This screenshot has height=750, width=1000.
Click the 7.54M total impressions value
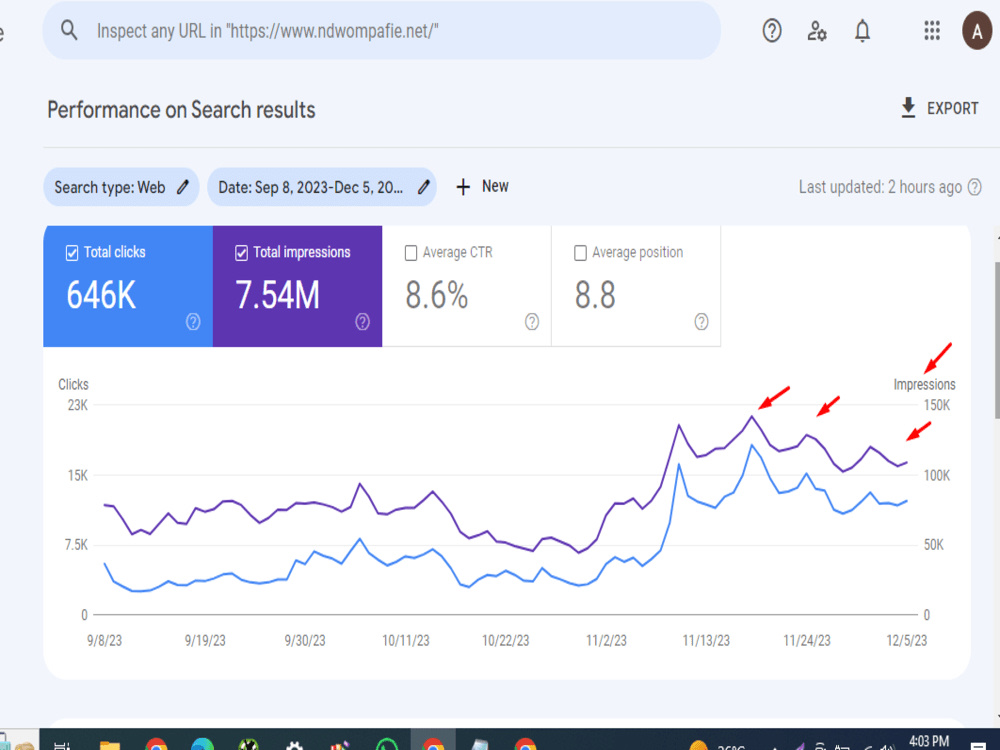tap(277, 295)
